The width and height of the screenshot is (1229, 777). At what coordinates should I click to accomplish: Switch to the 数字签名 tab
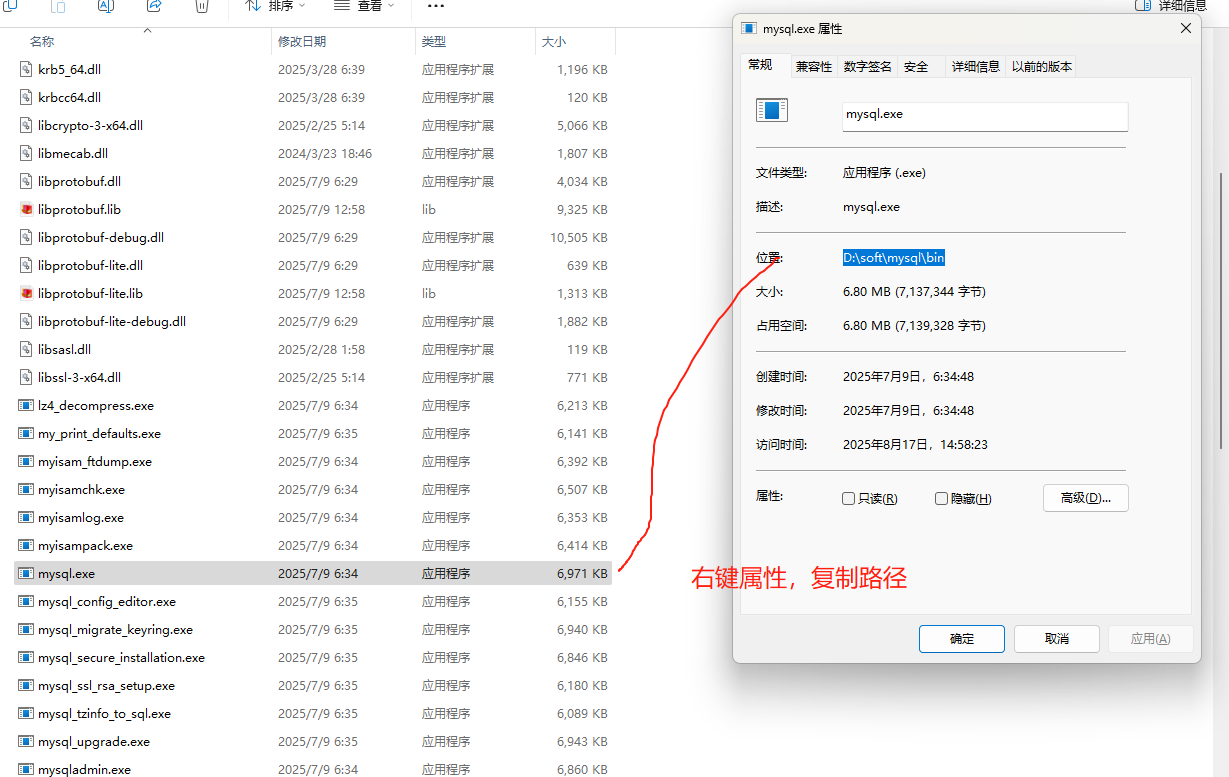click(868, 67)
